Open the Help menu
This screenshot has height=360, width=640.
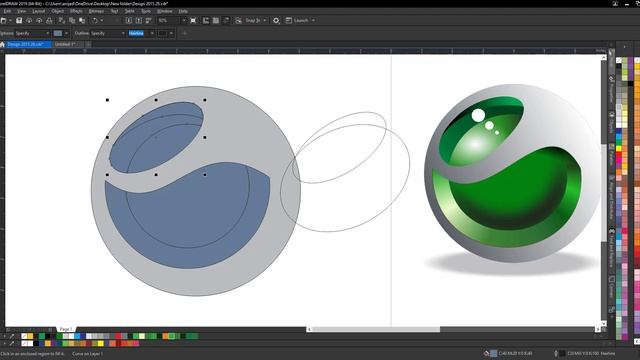click(x=183, y=11)
